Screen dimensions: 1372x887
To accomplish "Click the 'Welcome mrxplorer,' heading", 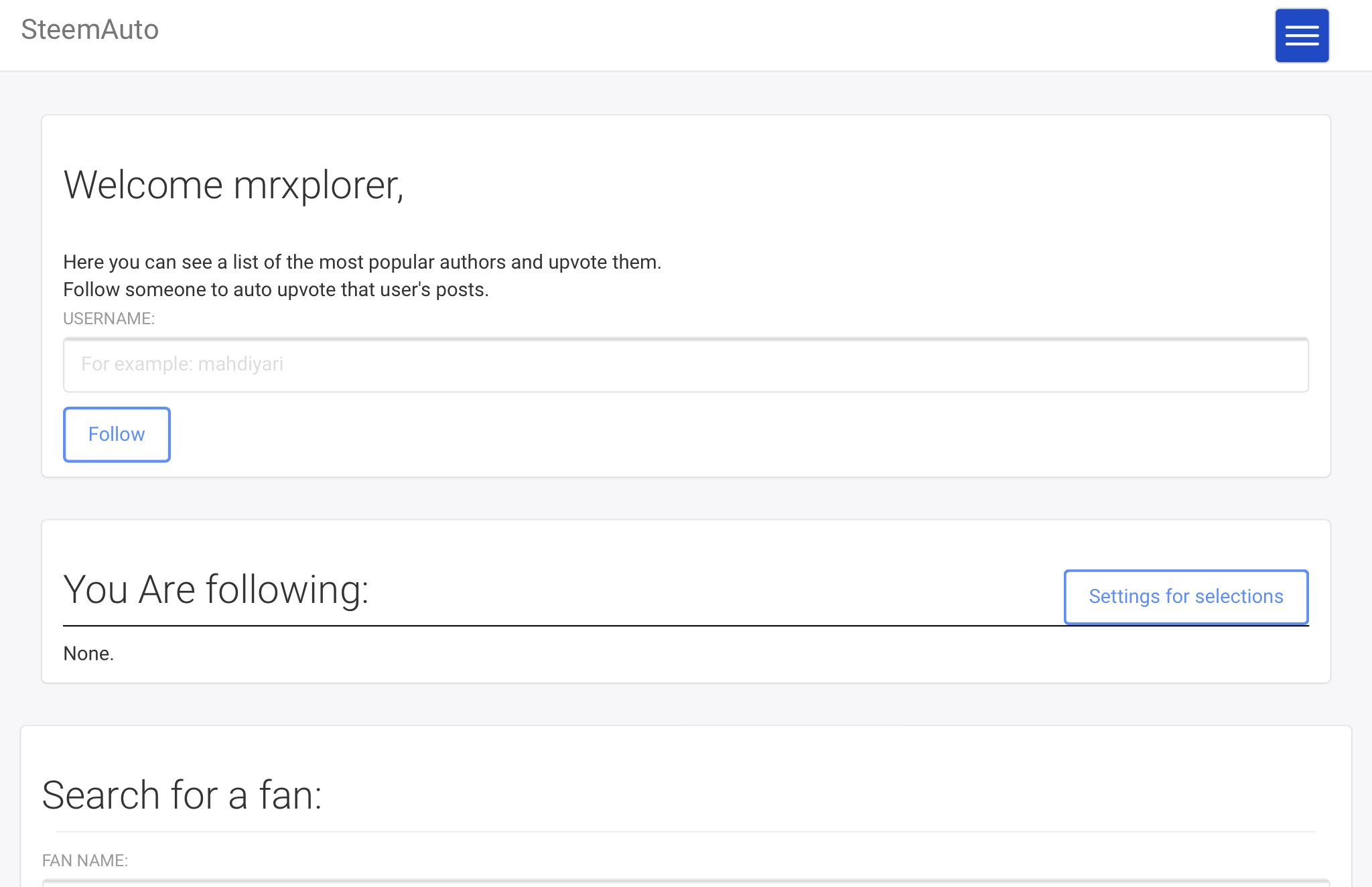I will 233,185.
